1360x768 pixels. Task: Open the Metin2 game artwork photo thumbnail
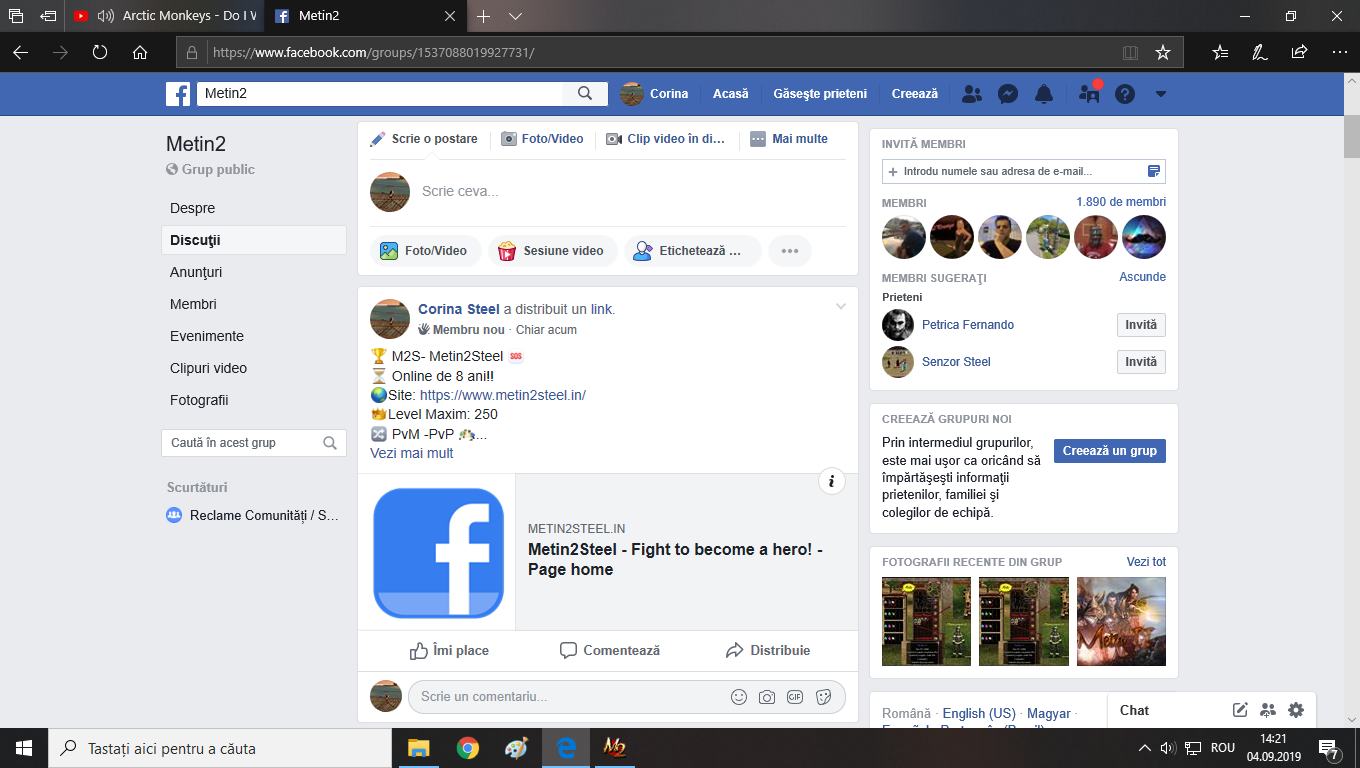(x=1121, y=621)
